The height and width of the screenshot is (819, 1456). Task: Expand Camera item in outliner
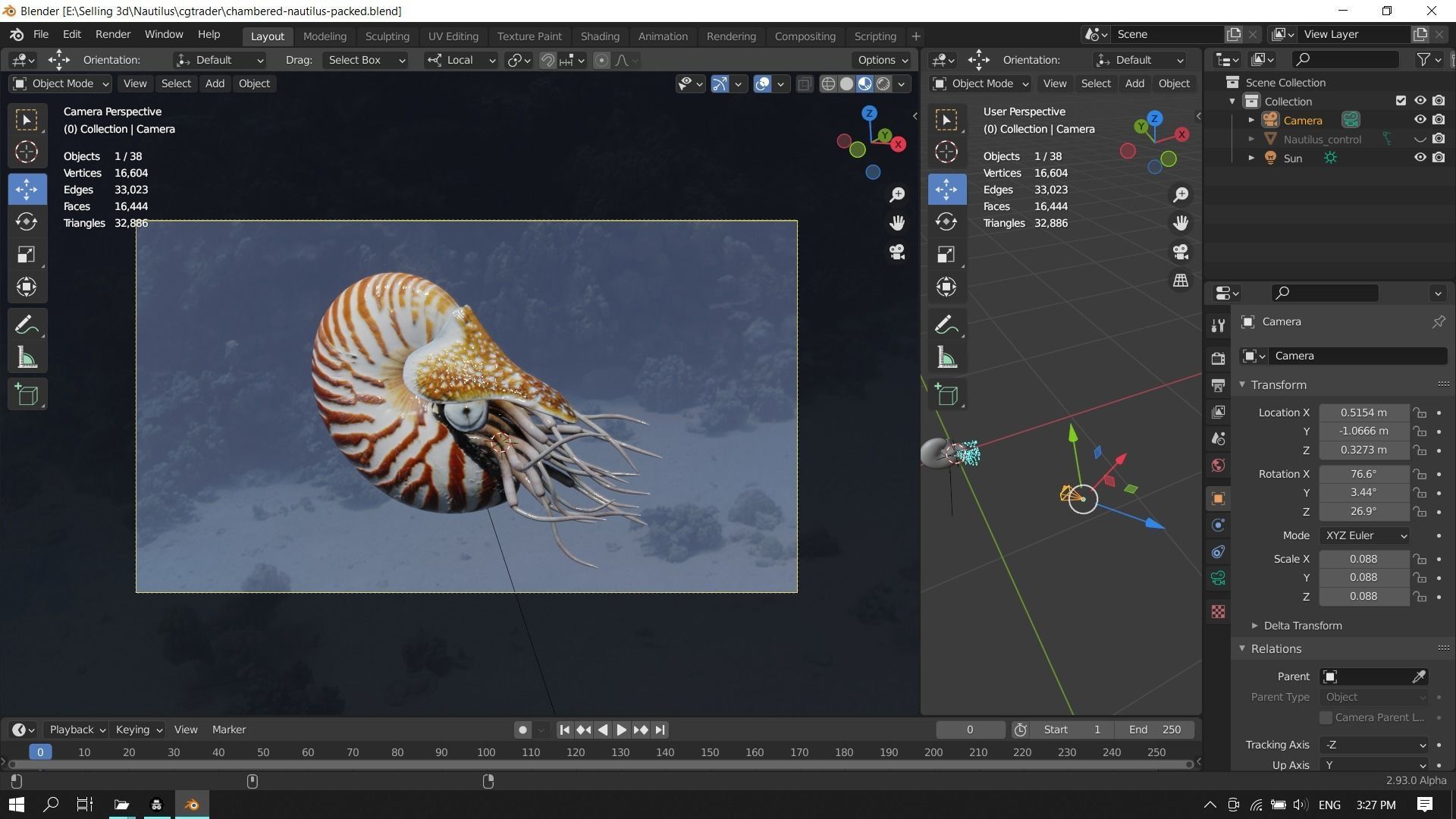1251,120
